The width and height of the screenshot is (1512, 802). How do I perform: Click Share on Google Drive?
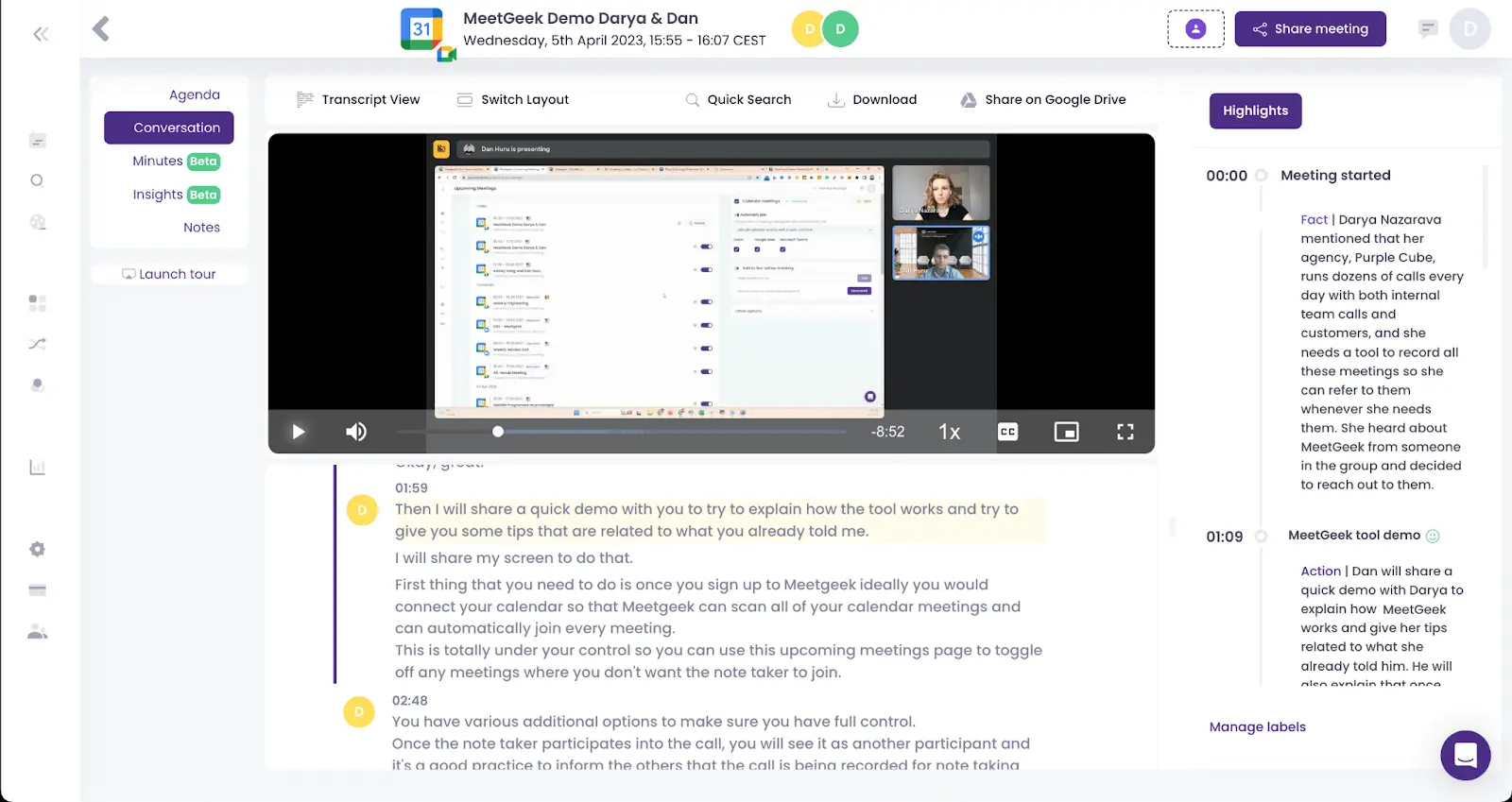pos(1043,99)
